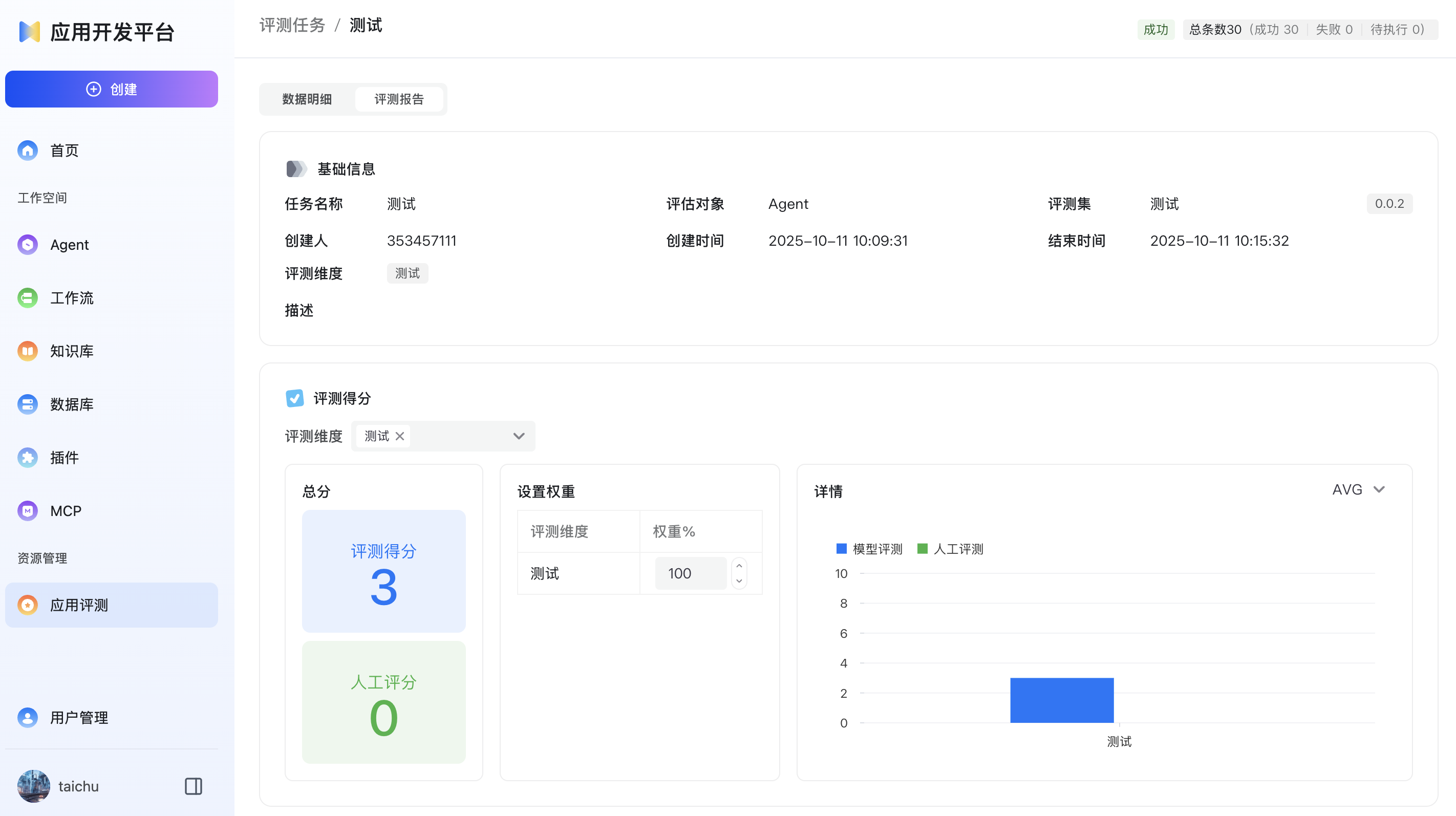1456x816 pixels.
Task: Select the Agent section in sidebar
Action: click(69, 245)
